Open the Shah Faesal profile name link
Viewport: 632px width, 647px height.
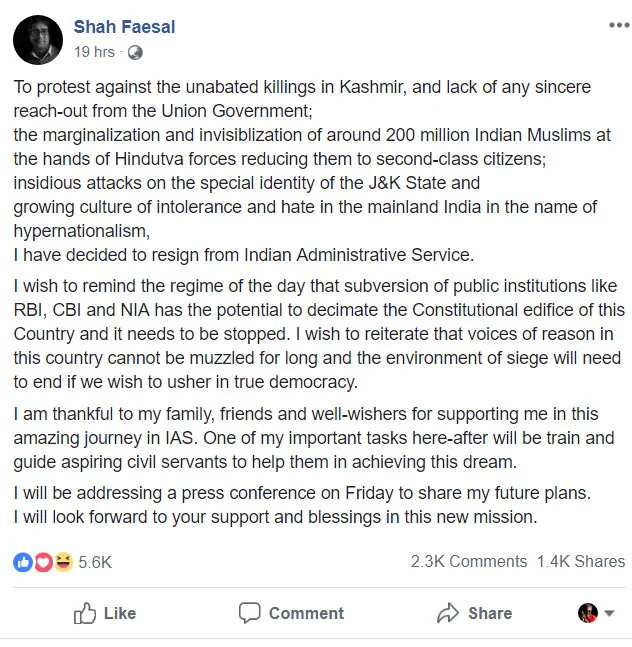coord(124,27)
